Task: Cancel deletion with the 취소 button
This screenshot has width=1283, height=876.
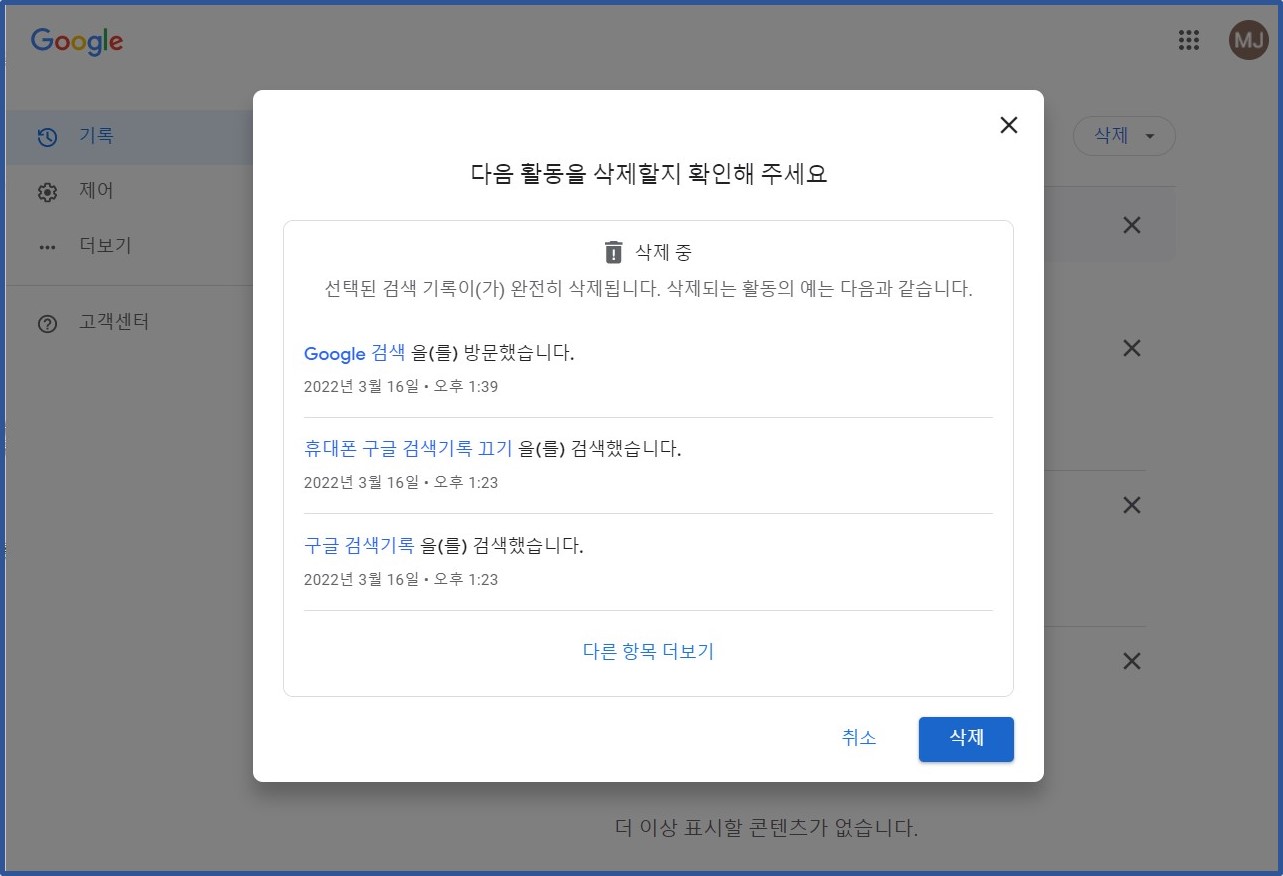Action: point(859,738)
